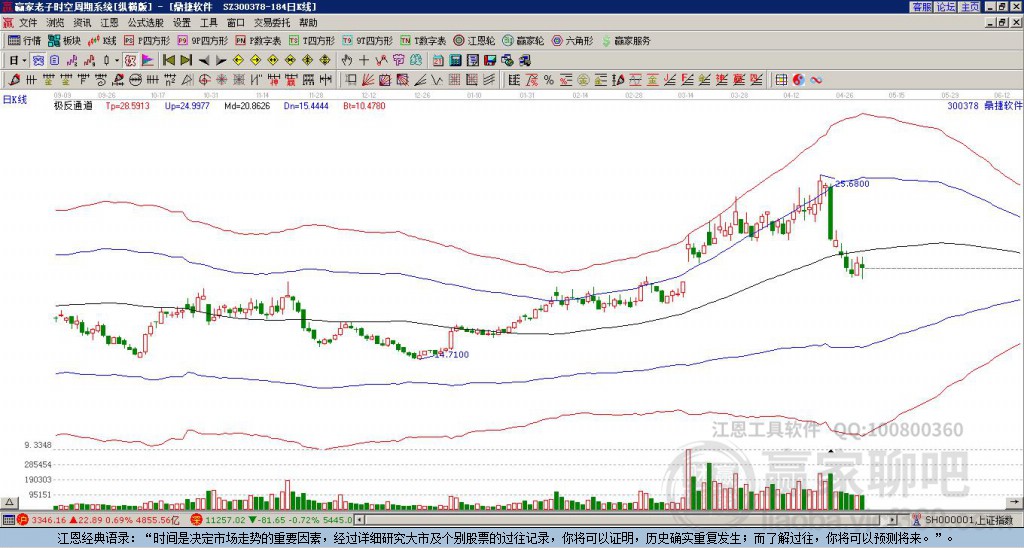Click the right arrow button beside volume
The image size is (1024, 548).
[1015, 502]
